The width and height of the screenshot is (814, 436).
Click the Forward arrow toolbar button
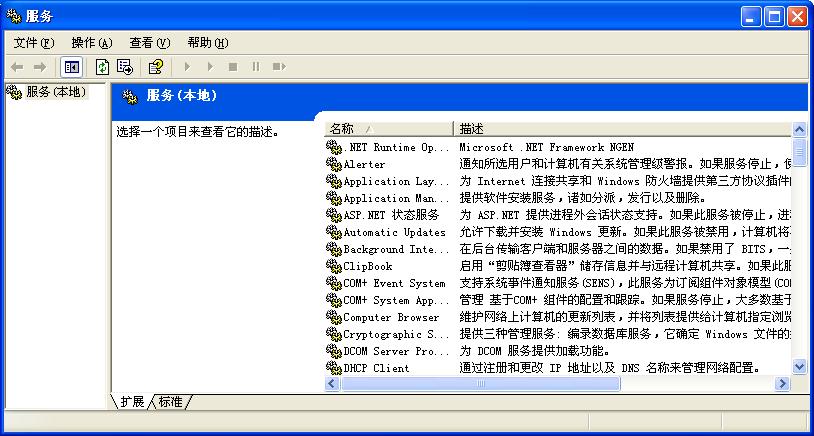click(39, 67)
